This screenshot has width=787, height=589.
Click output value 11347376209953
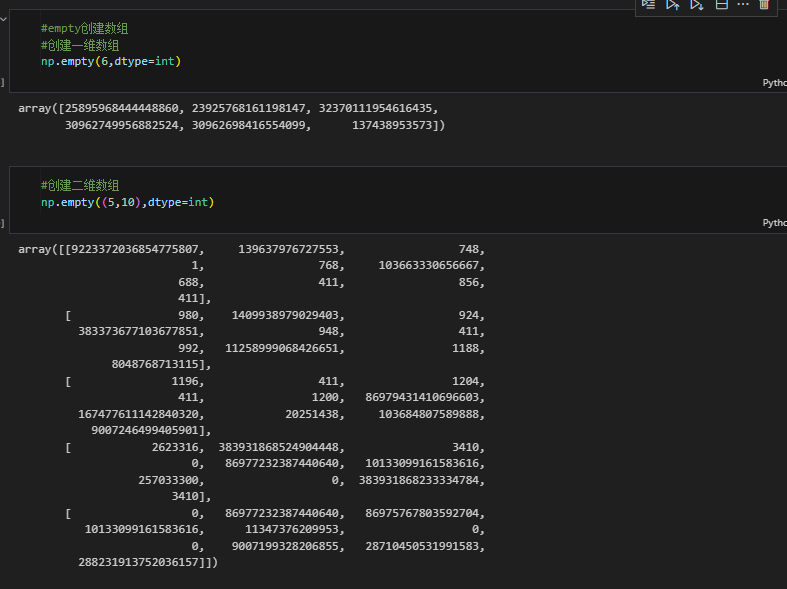[x=292, y=529]
